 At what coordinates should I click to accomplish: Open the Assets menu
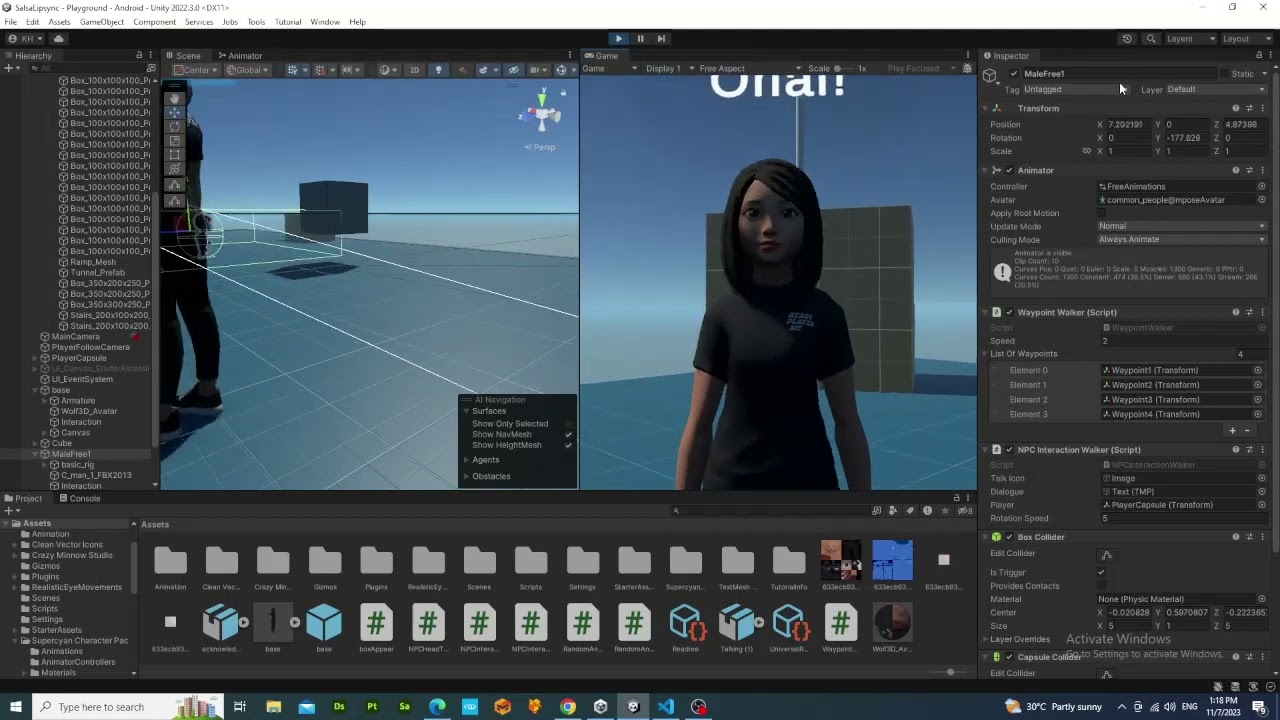[x=59, y=22]
